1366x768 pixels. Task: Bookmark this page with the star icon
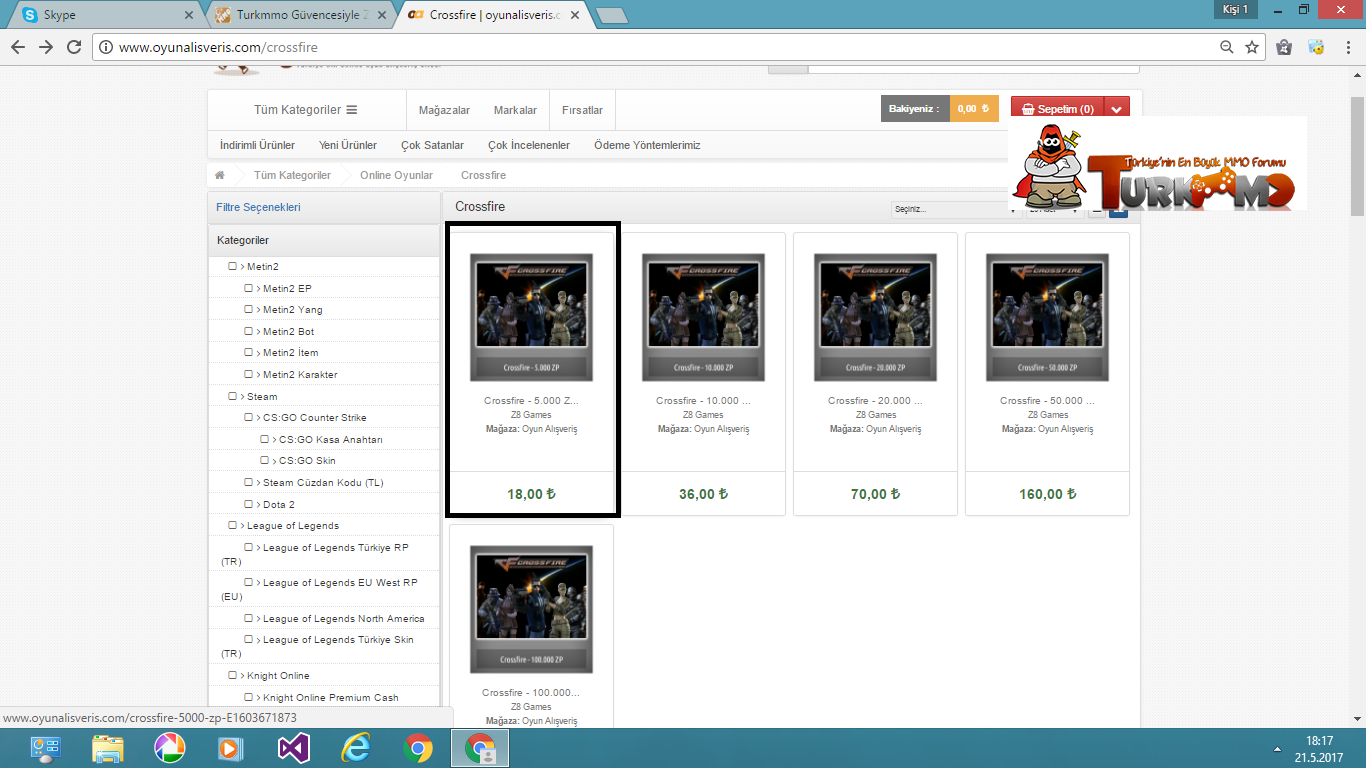pyautogui.click(x=1252, y=47)
